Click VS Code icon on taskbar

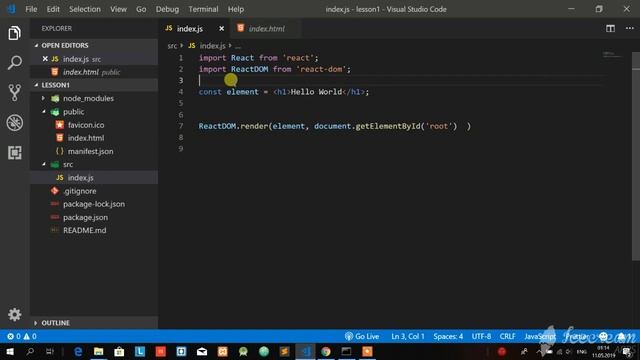(305, 351)
